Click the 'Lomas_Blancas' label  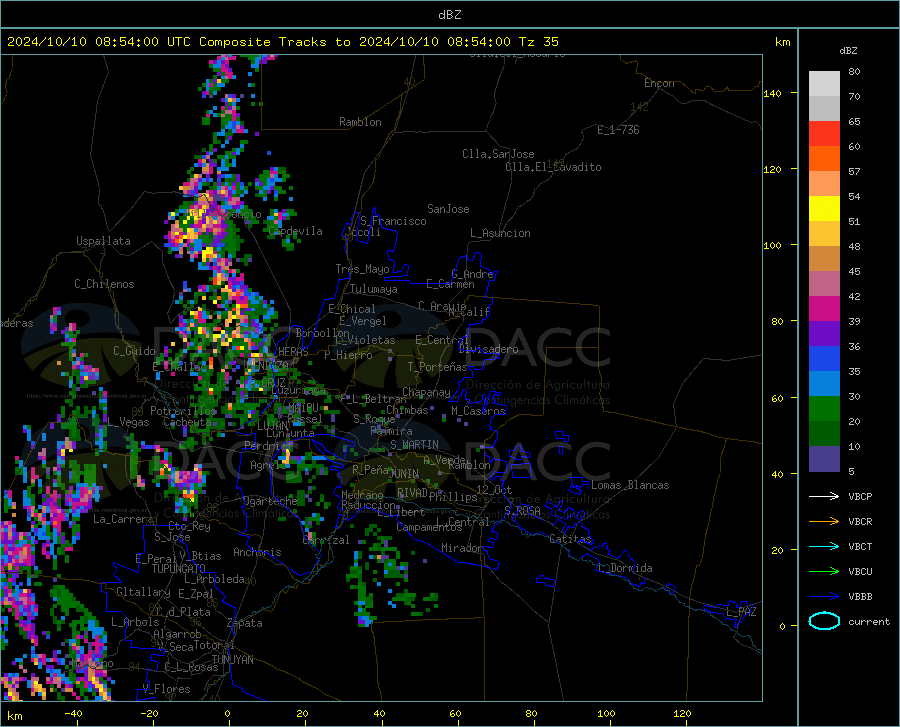630,485
